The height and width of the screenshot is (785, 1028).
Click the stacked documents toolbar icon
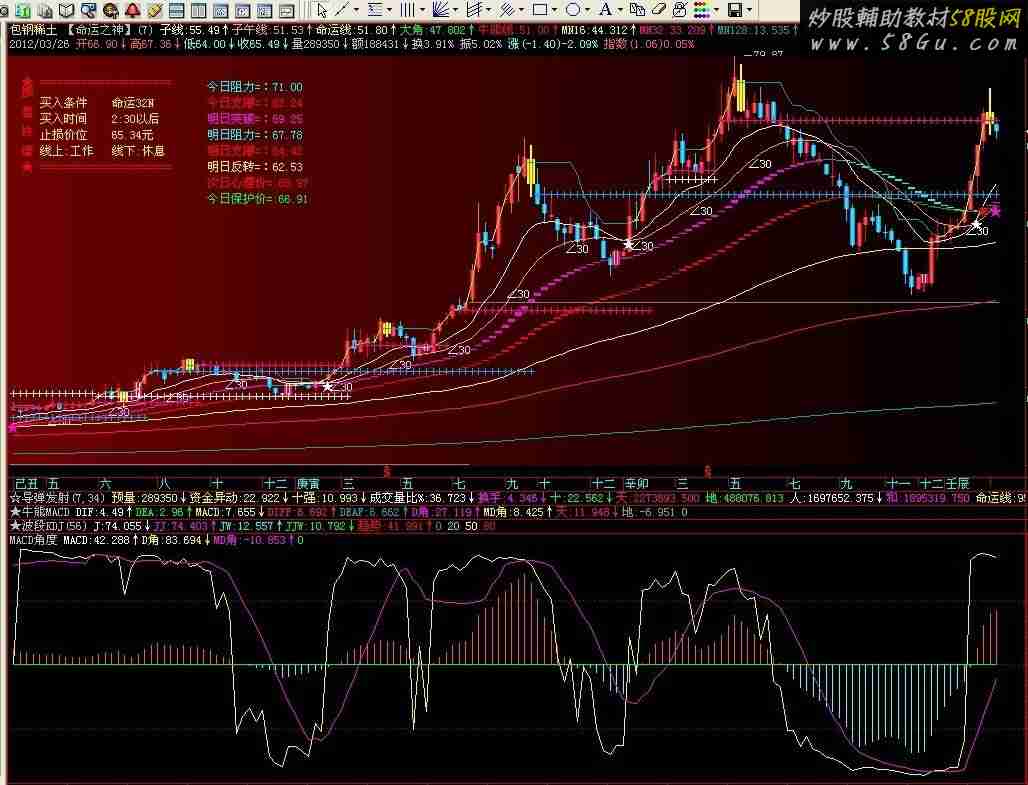tap(45, 10)
